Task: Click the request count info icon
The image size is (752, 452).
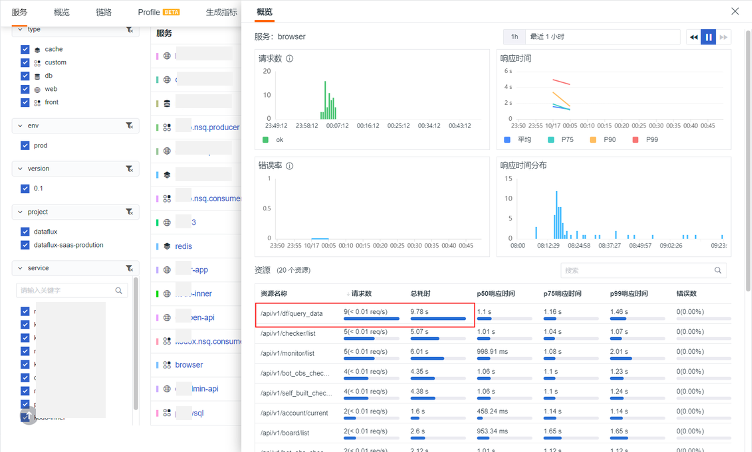Action: (290, 59)
